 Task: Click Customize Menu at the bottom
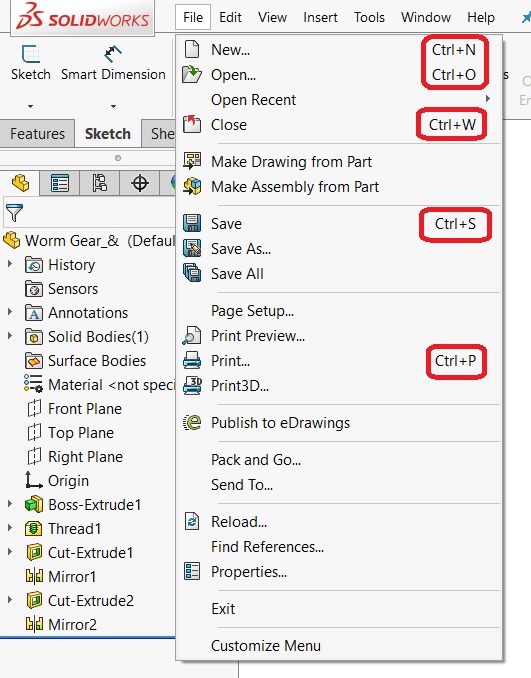[266, 646]
